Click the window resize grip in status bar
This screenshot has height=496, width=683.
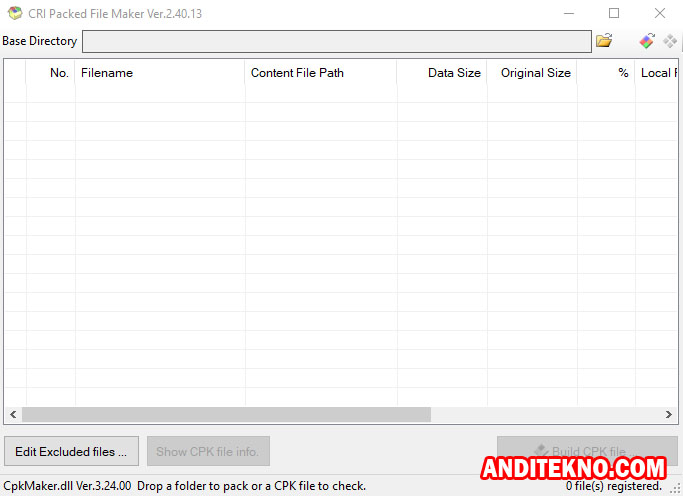675,488
